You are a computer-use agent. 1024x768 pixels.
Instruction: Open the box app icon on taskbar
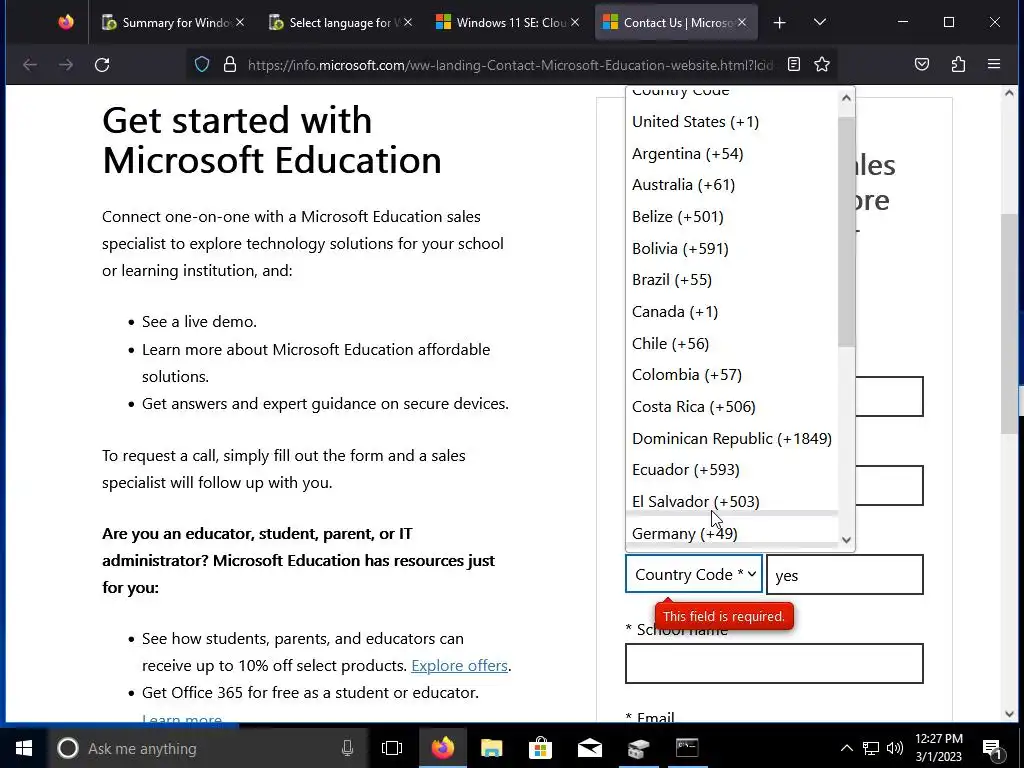coord(638,748)
